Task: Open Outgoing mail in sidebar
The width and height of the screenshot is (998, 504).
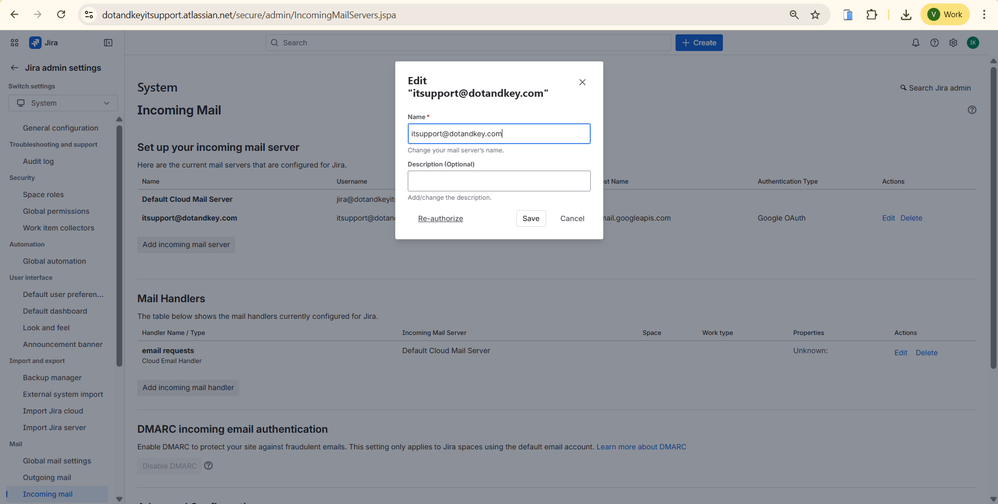Action: tap(47, 477)
